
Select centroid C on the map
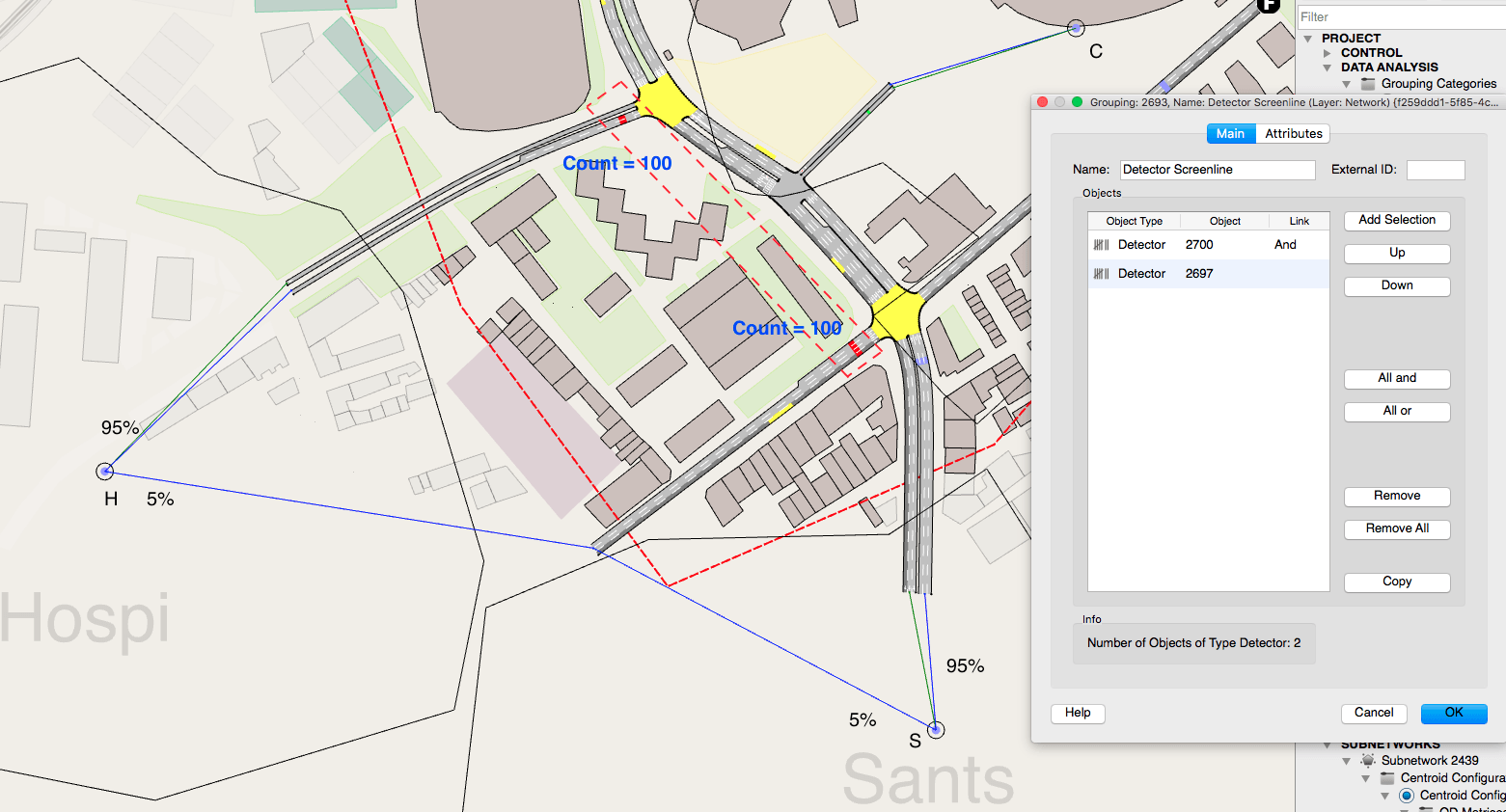click(1076, 28)
